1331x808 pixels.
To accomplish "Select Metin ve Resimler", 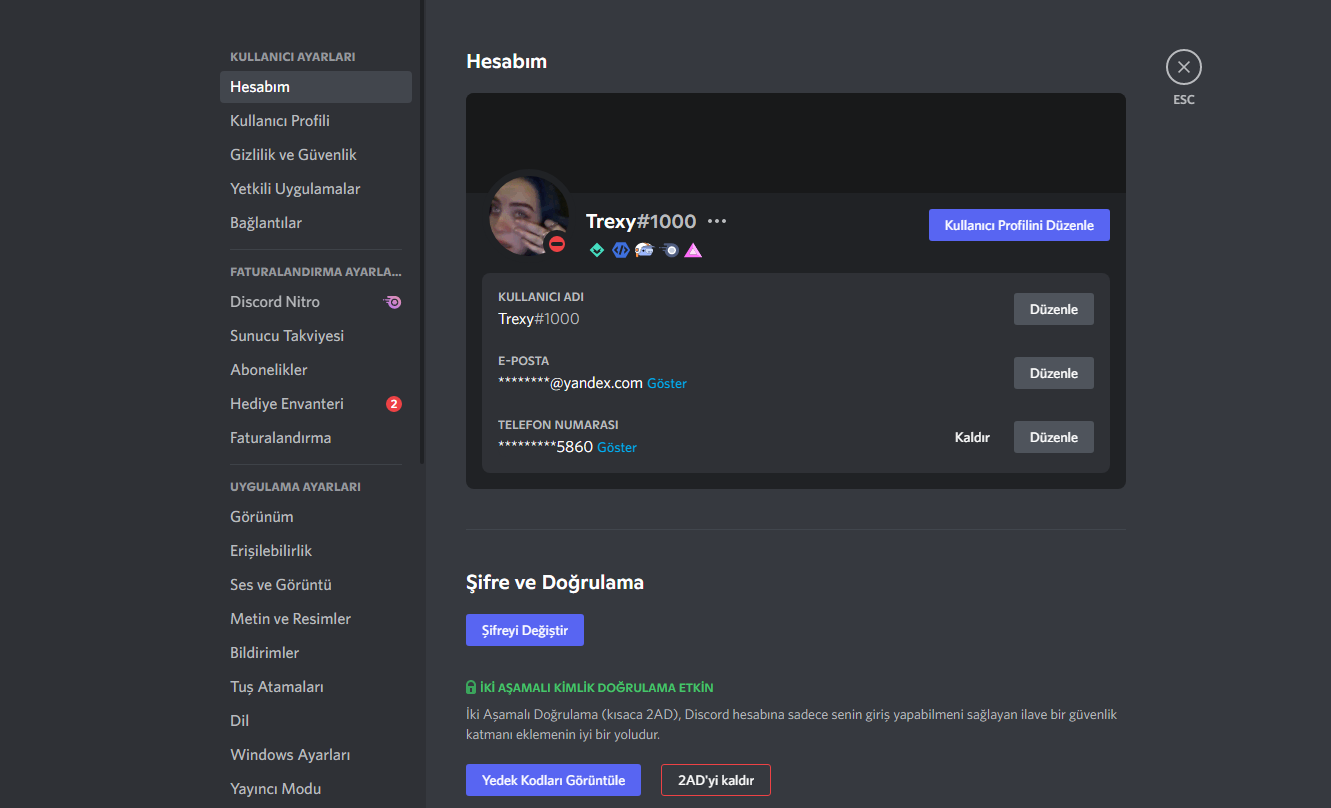I will pos(316,619).
